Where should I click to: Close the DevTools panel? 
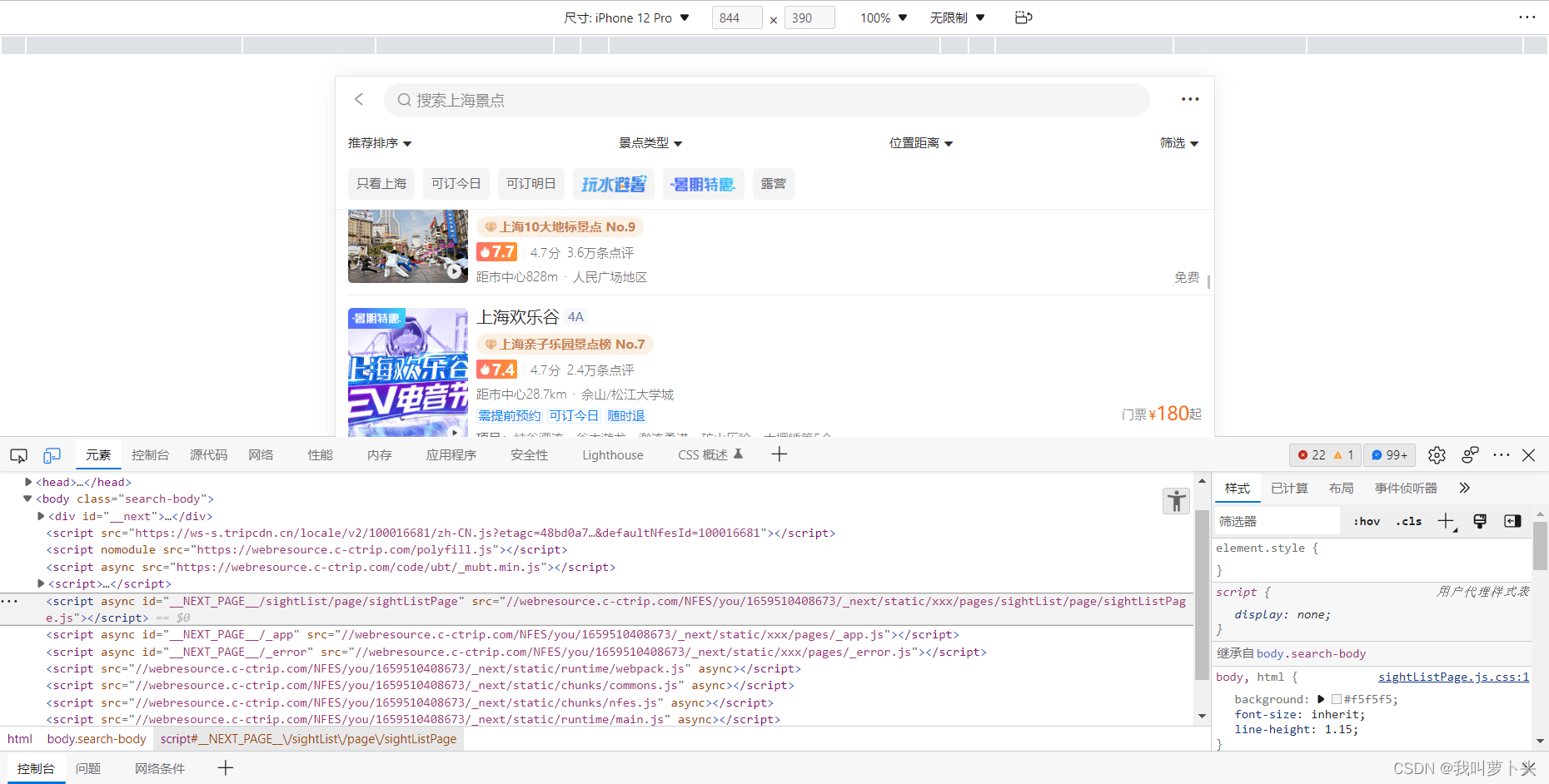pos(1528,455)
